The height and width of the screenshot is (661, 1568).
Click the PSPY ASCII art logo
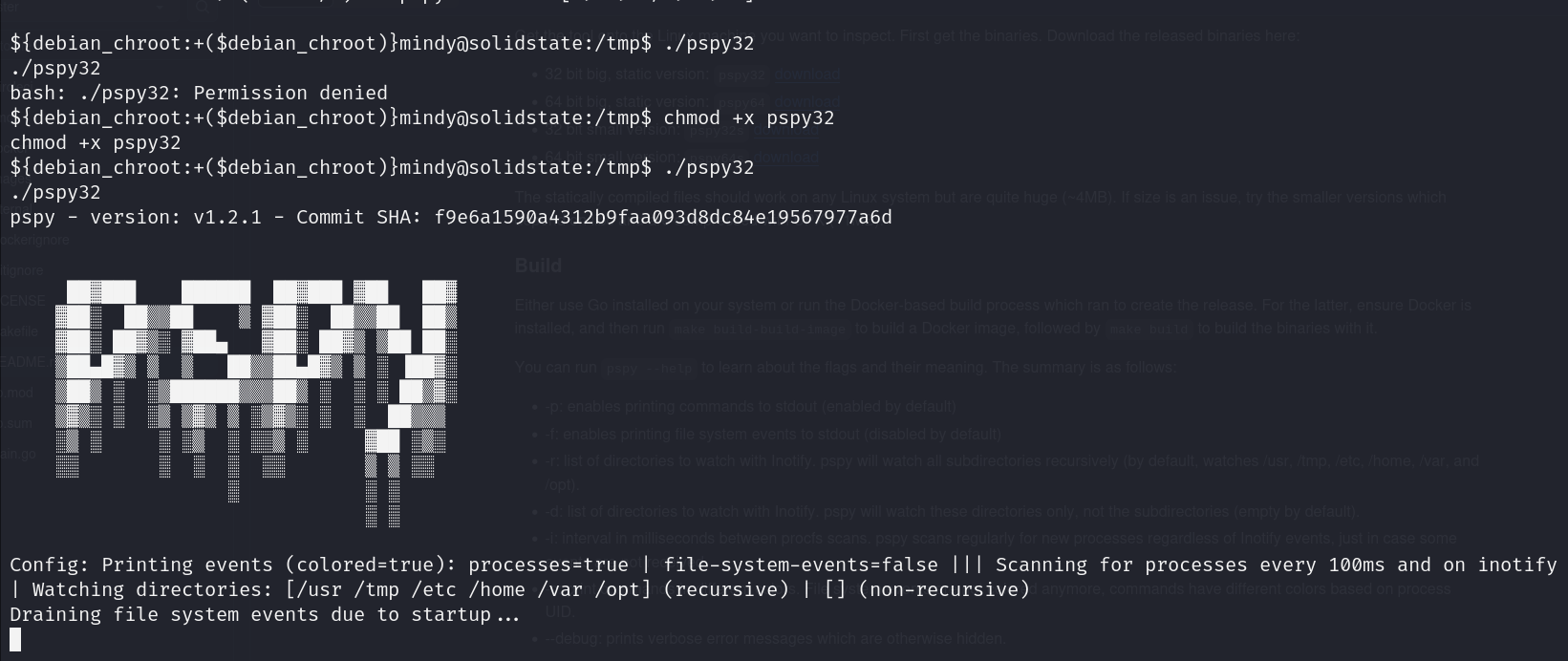(x=256, y=401)
